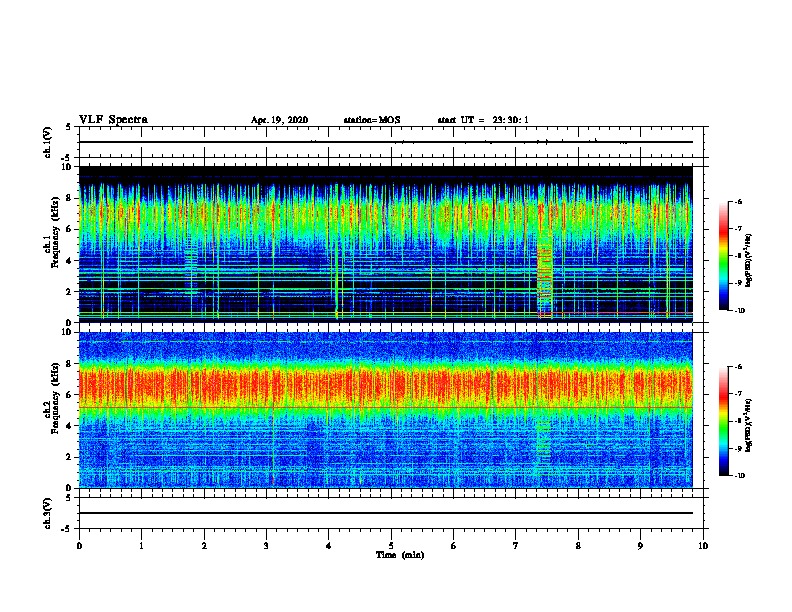Click the "ch.3(V)" waveform axis label
Viewport: 792px width, 612px height.
tap(47, 514)
